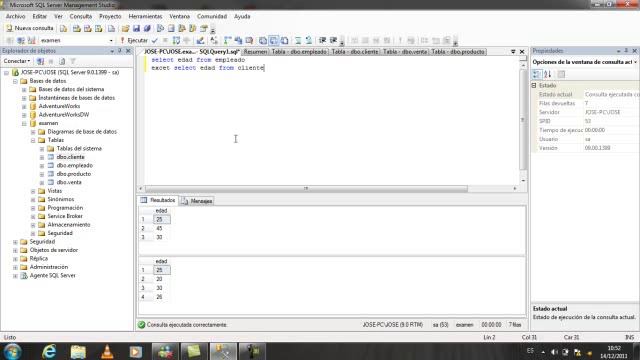Parse the query with the checkmark icon
This screenshot has height=360, width=640.
[155, 40]
